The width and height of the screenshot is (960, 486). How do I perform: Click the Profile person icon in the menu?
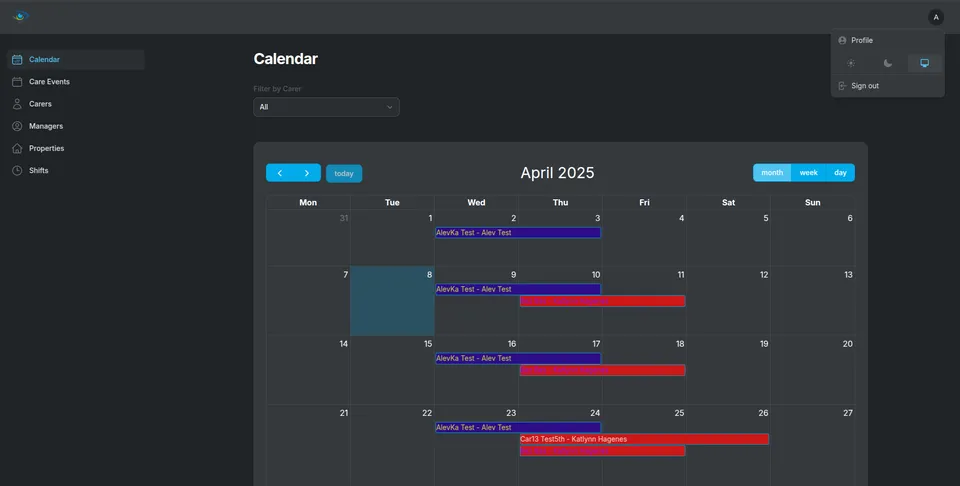click(842, 40)
